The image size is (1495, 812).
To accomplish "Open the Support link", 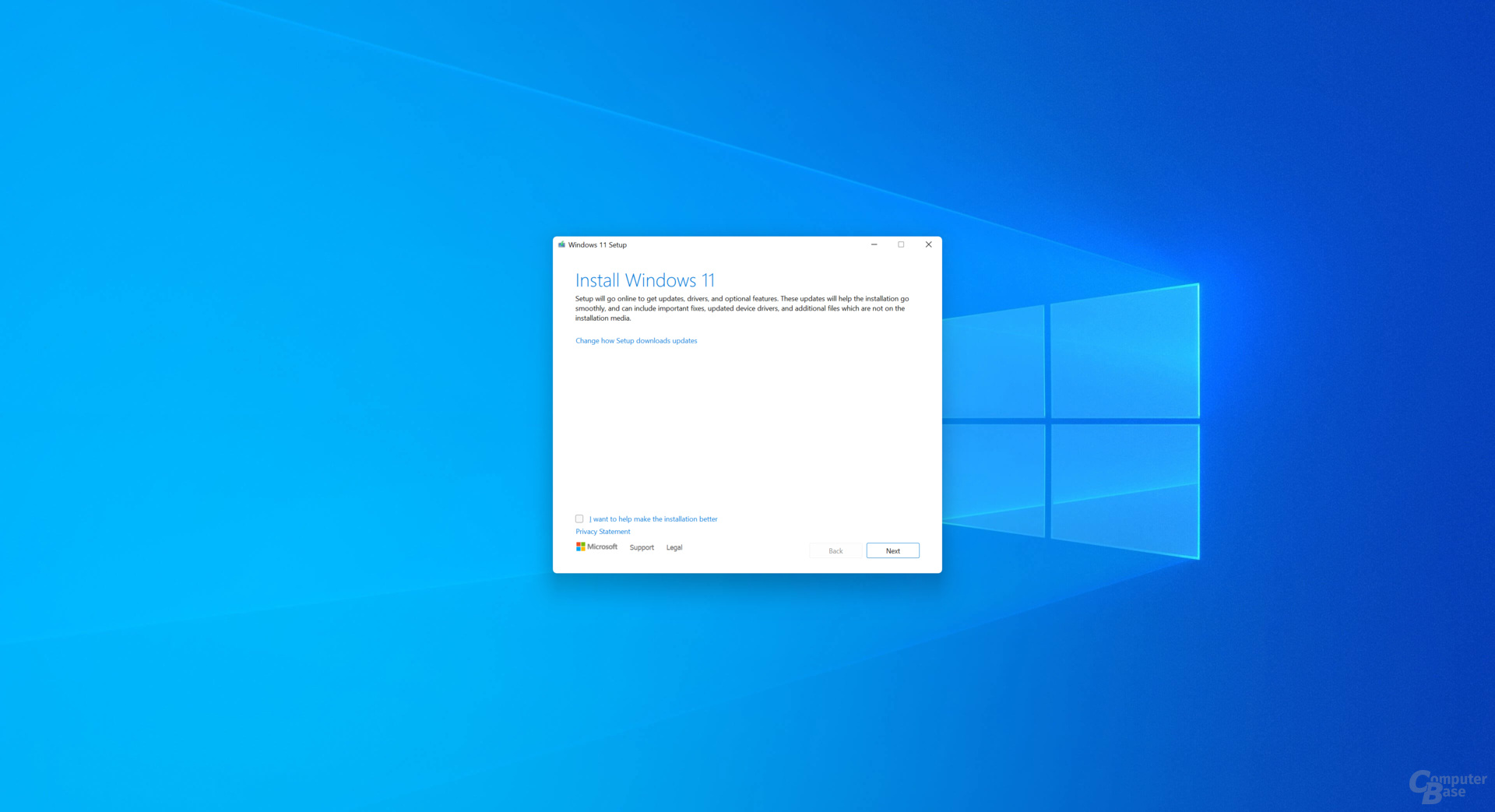I will (642, 547).
